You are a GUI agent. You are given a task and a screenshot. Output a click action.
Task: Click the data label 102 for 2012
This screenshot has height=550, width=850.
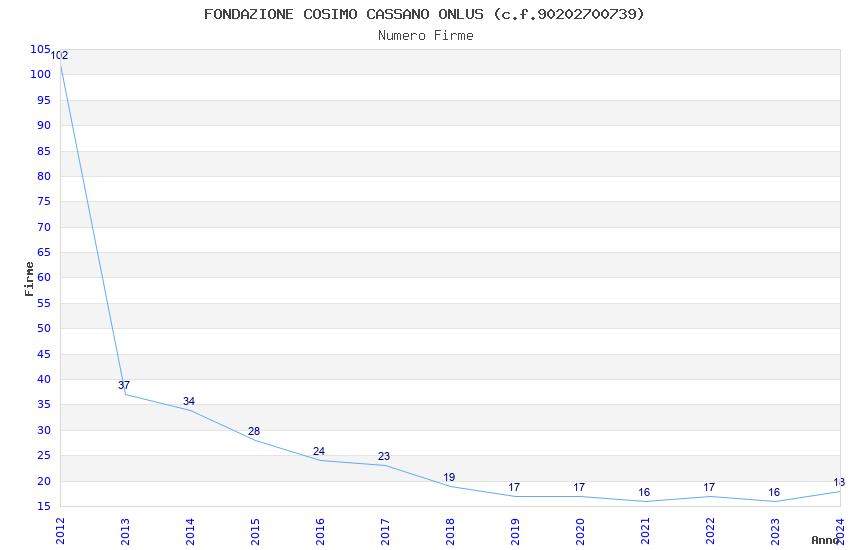59,55
